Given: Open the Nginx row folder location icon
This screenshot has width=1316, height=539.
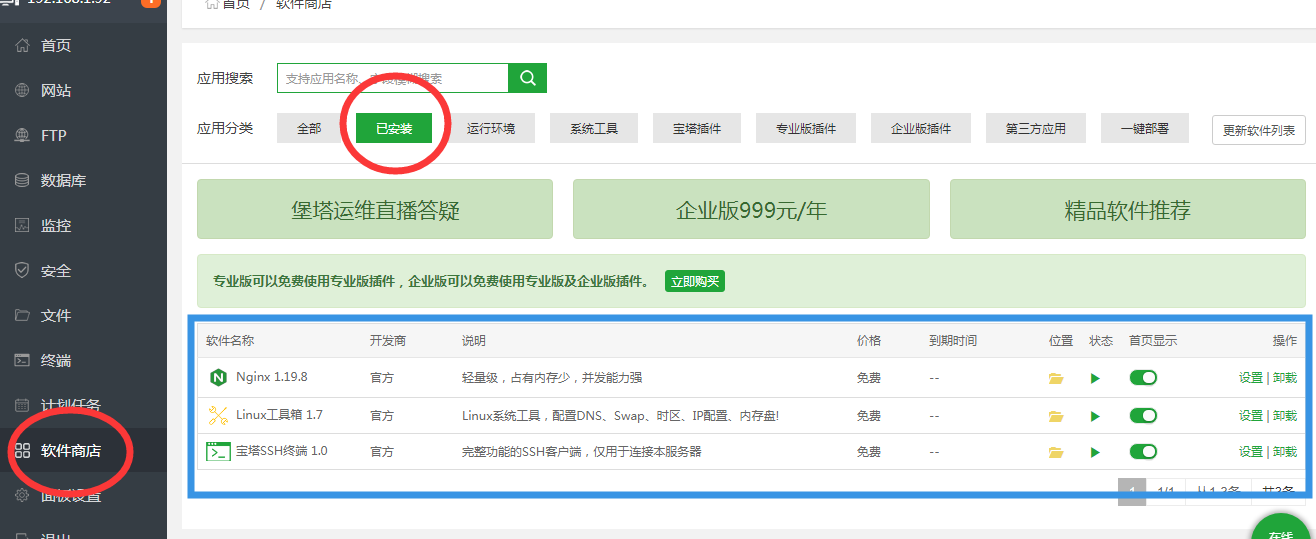Looking at the screenshot, I should (x=1056, y=378).
